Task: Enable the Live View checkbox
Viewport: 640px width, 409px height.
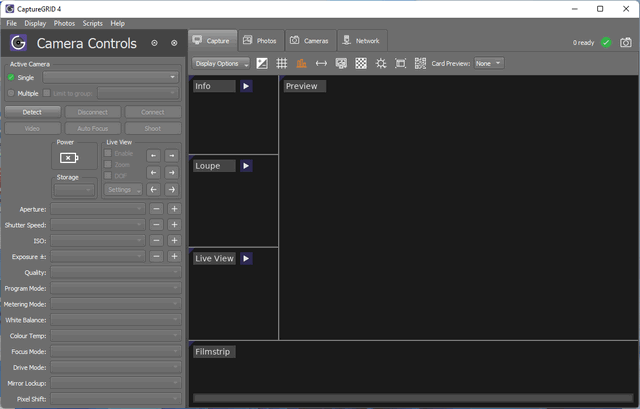Action: (109, 154)
